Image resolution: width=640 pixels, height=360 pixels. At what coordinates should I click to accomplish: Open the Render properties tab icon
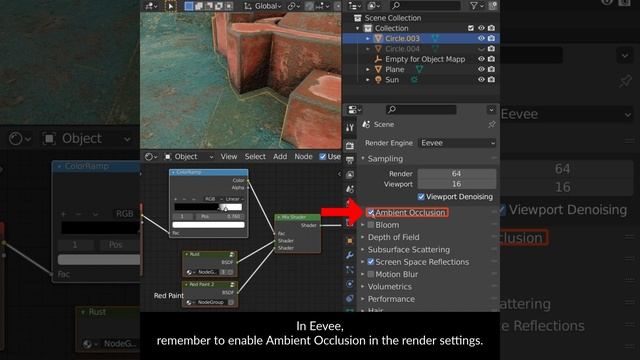(x=350, y=145)
